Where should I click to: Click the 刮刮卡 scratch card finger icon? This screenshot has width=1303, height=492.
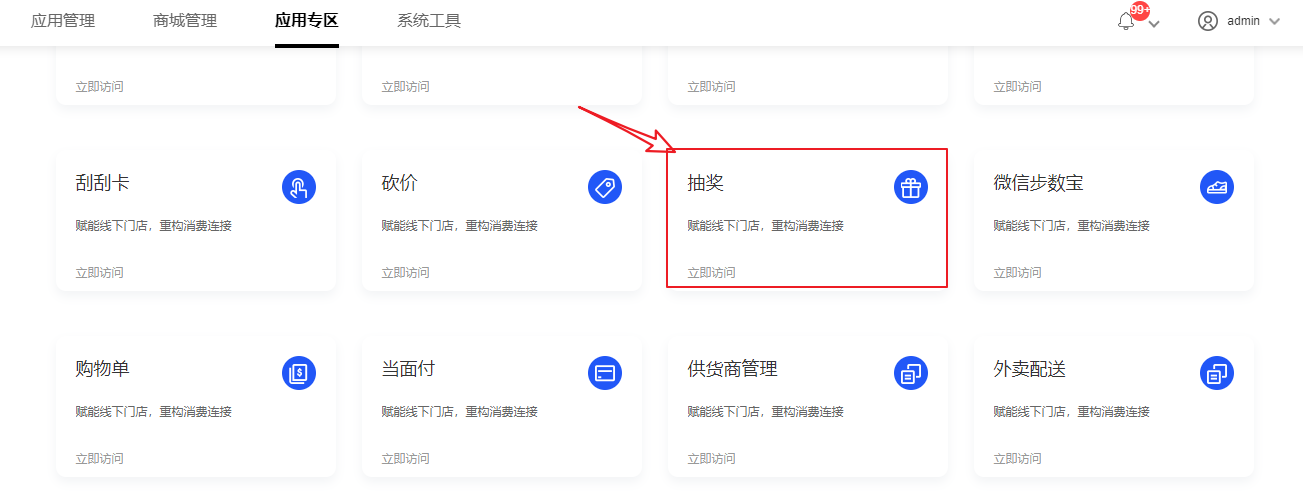point(299,187)
